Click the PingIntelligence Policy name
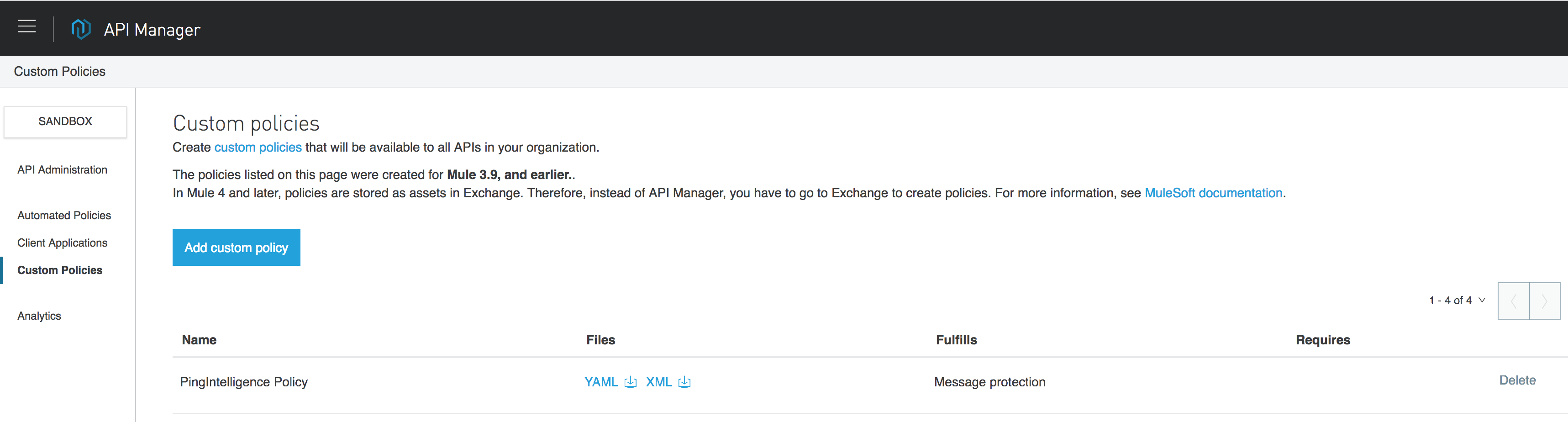The height and width of the screenshot is (422, 1568). [243, 382]
